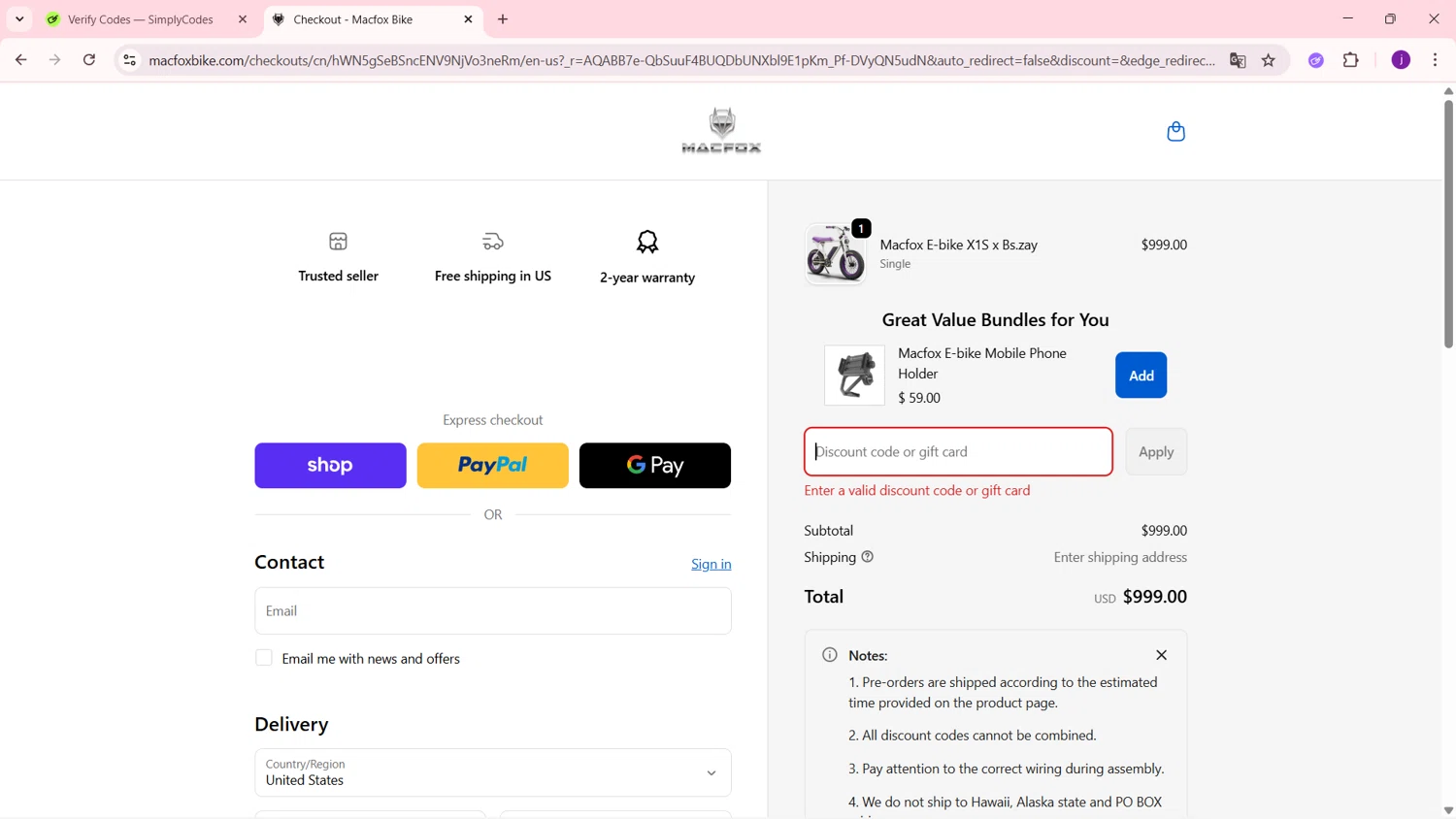Go back with browser back arrow
Screen dimensions: 1456x819
21,60
